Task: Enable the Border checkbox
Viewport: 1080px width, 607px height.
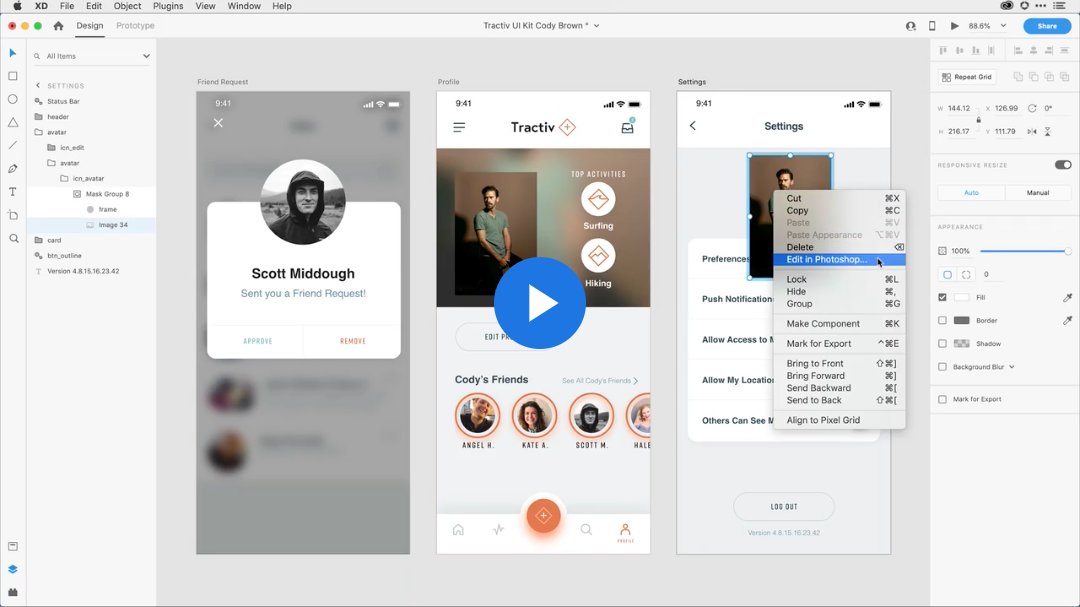Action: [942, 320]
